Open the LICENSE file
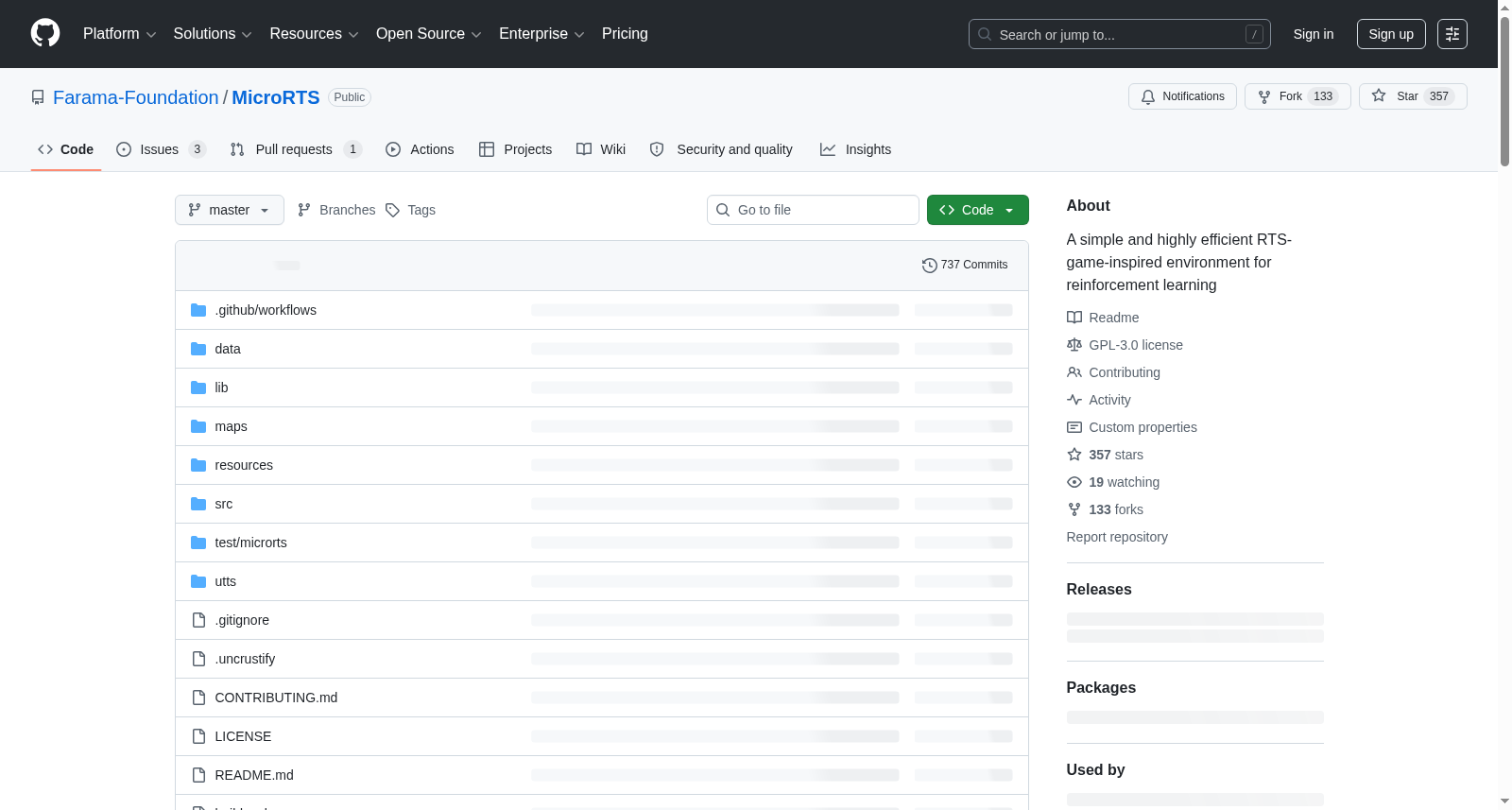Screen dimensions: 1512x810 click(x=243, y=736)
